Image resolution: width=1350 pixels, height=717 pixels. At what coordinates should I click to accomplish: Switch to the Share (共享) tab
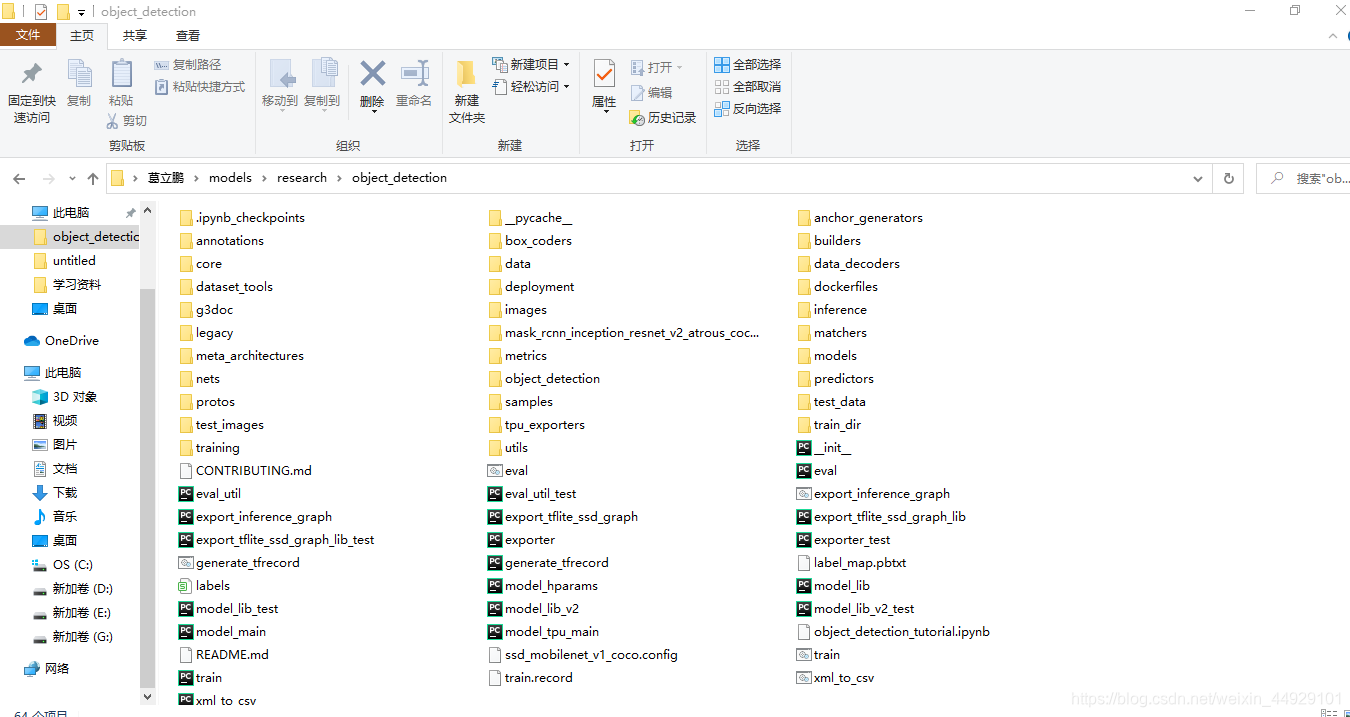[135, 35]
